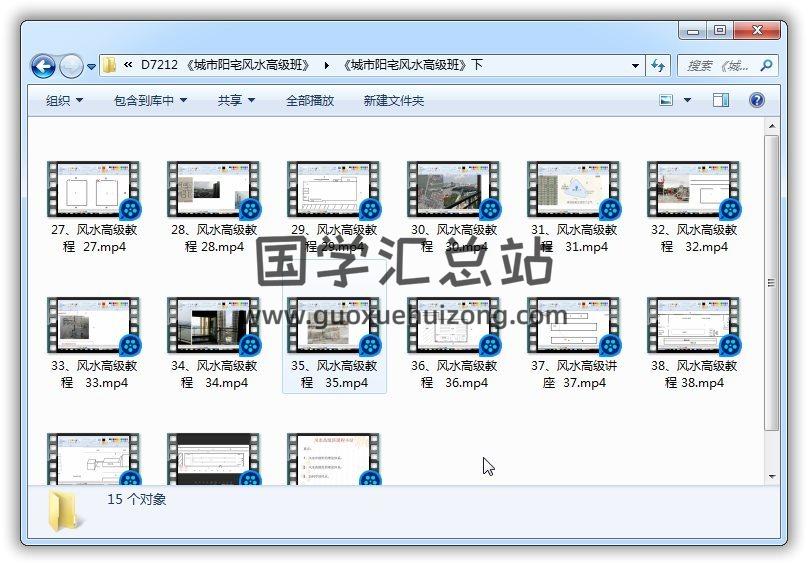Open the 共享 menu
The width and height of the screenshot is (808, 566).
[x=236, y=101]
